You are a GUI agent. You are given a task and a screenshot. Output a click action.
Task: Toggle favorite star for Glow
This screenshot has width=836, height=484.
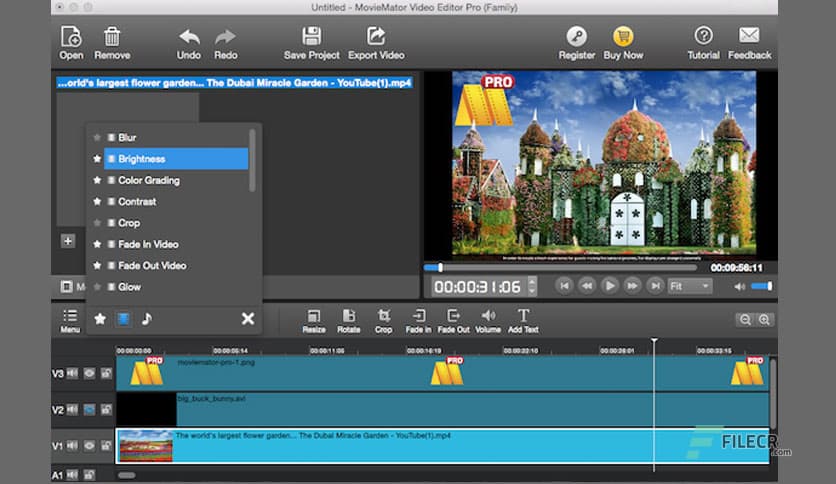[97, 287]
